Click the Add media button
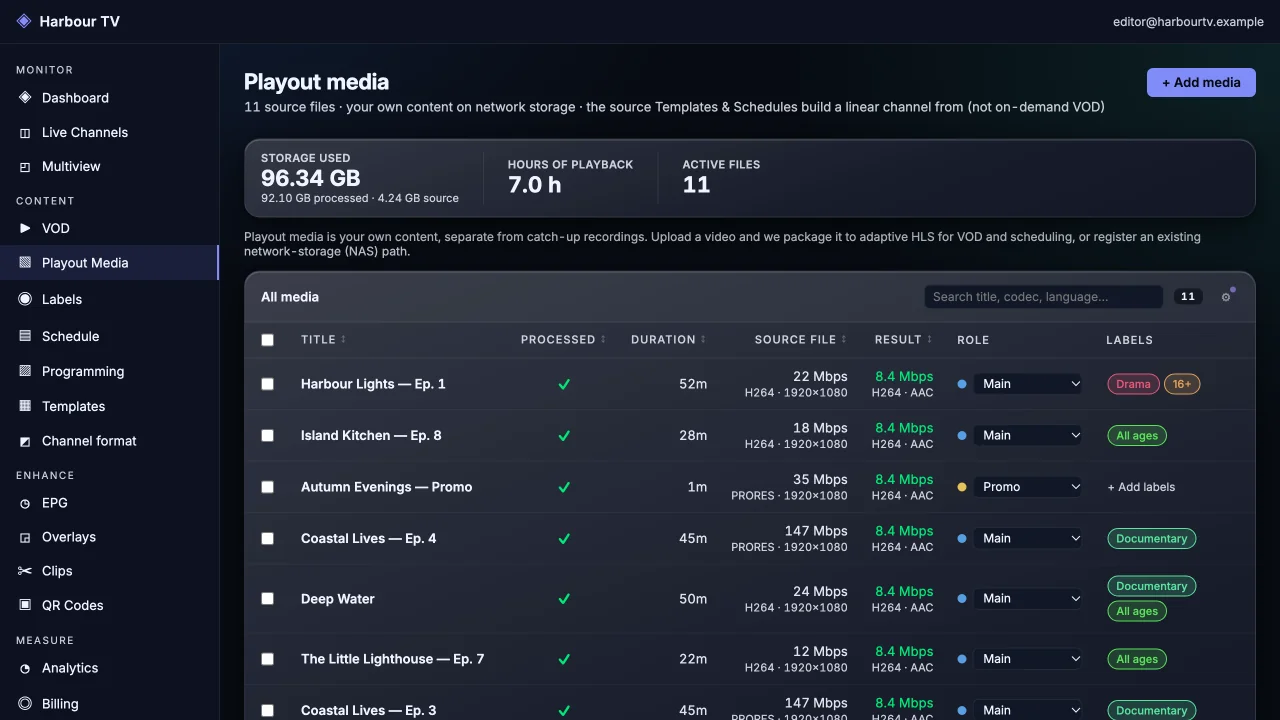This screenshot has height=720, width=1280. (x=1201, y=83)
